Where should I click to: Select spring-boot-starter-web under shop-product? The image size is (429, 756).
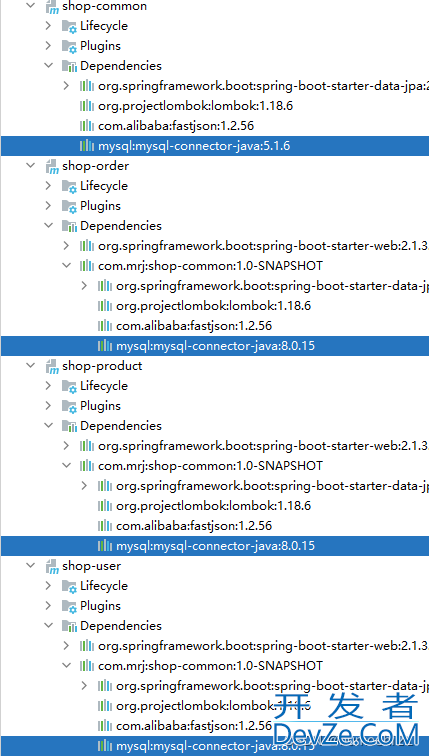[x=263, y=446]
